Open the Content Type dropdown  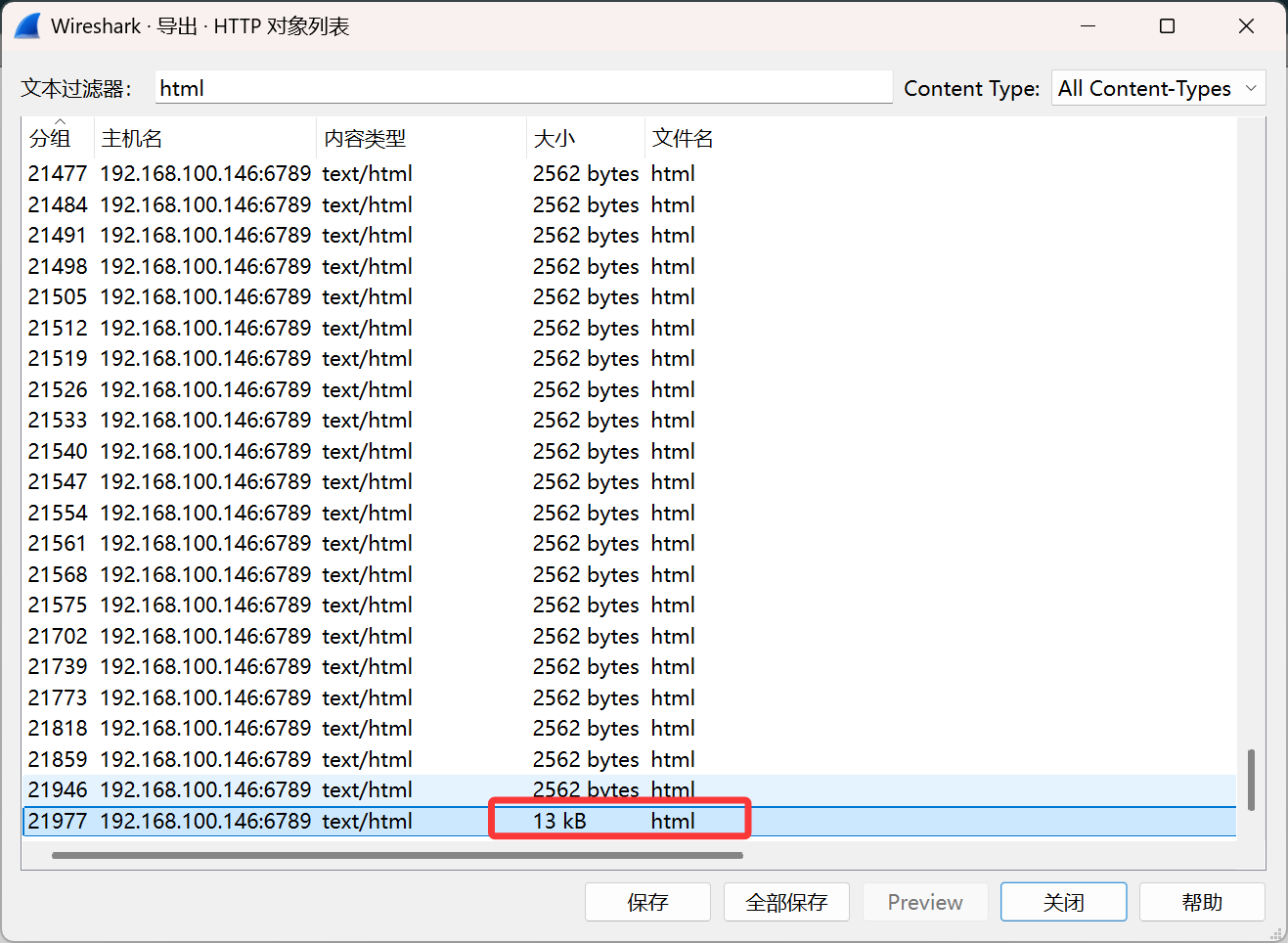[x=1158, y=88]
